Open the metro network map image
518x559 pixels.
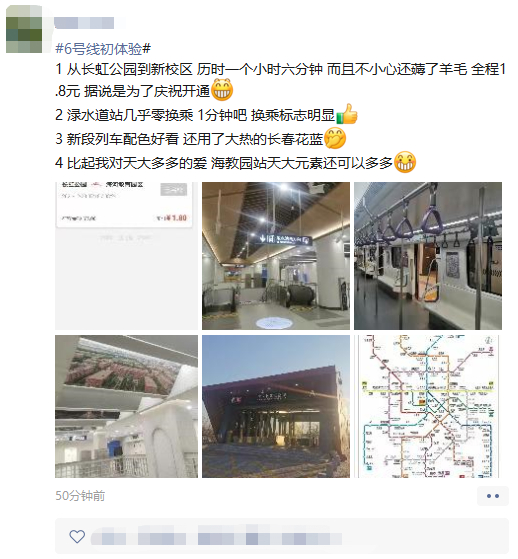(x=428, y=406)
